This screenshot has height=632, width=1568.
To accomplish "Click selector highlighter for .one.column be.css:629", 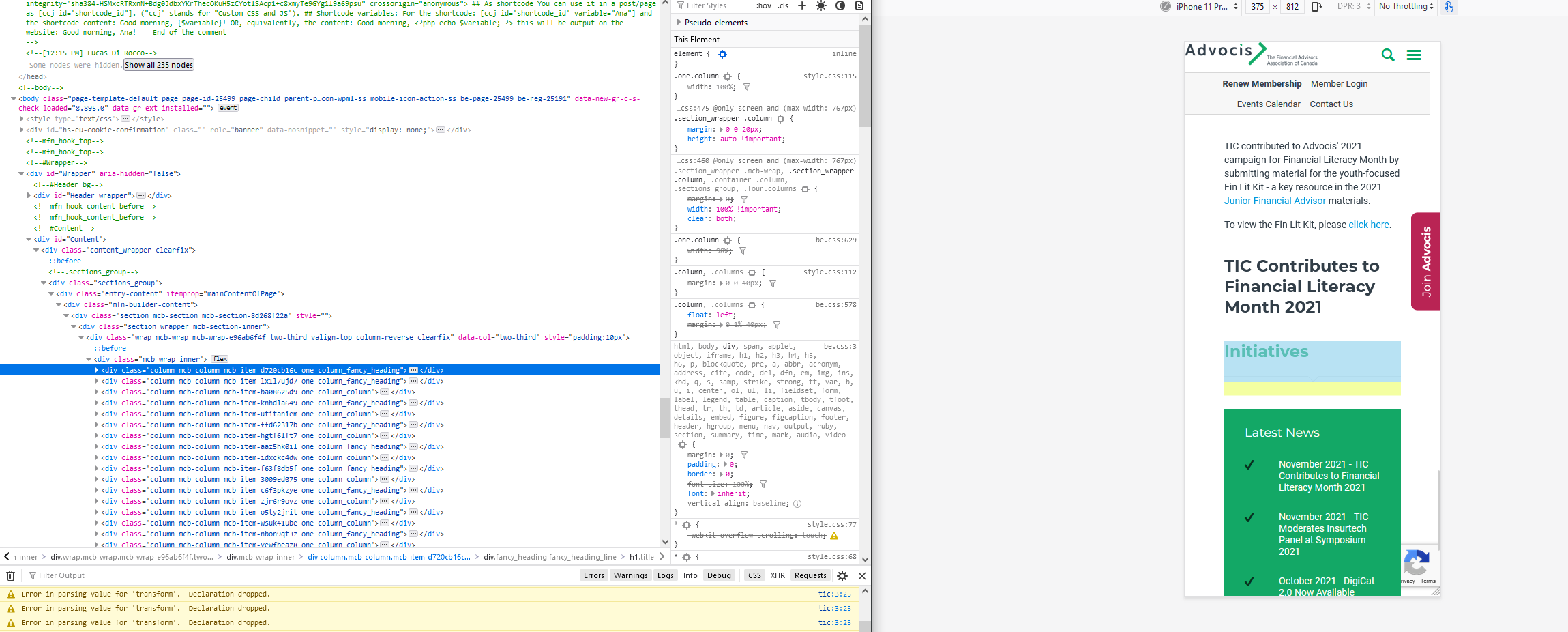I will point(727,240).
